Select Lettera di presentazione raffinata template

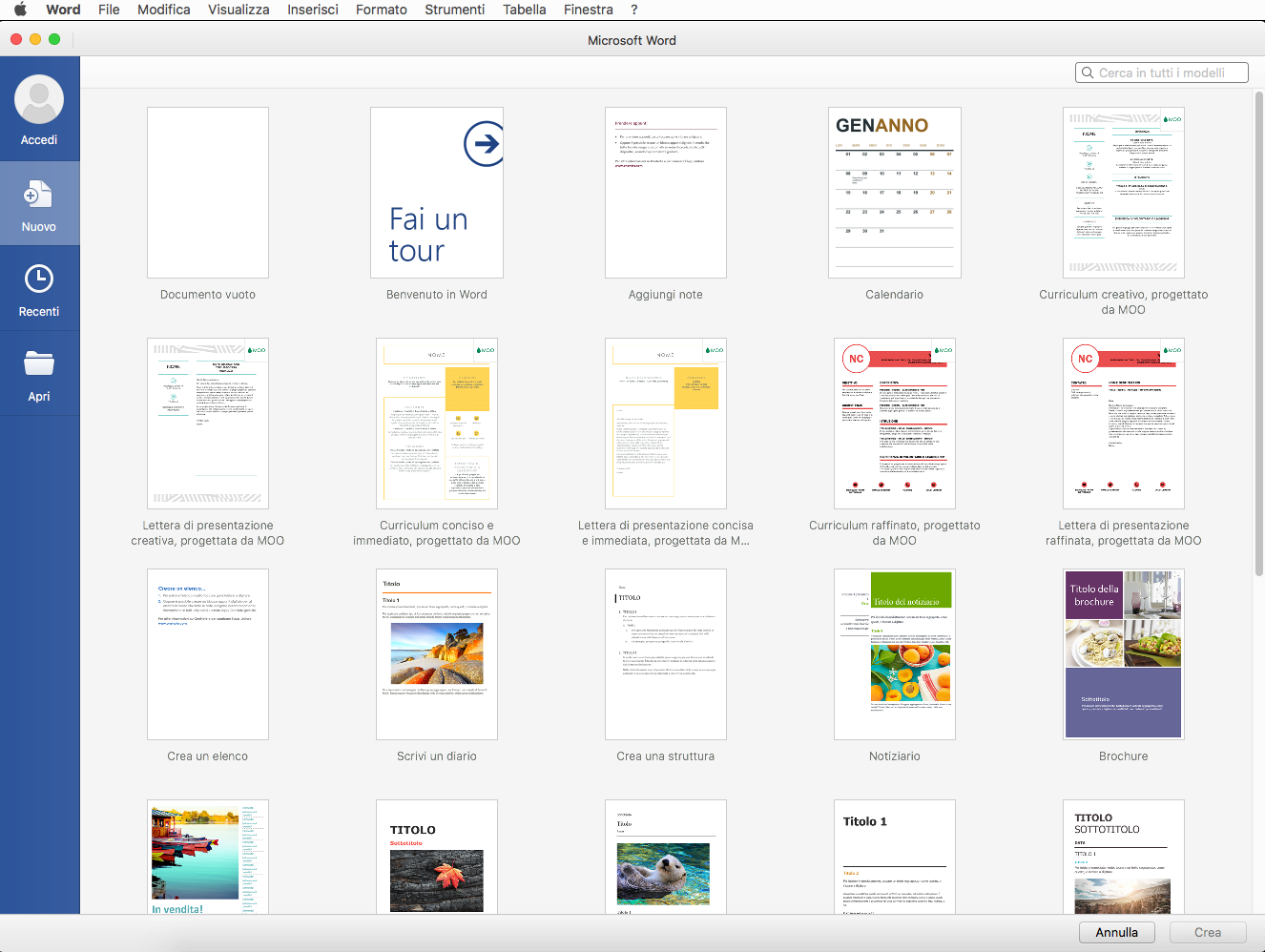tap(1124, 424)
